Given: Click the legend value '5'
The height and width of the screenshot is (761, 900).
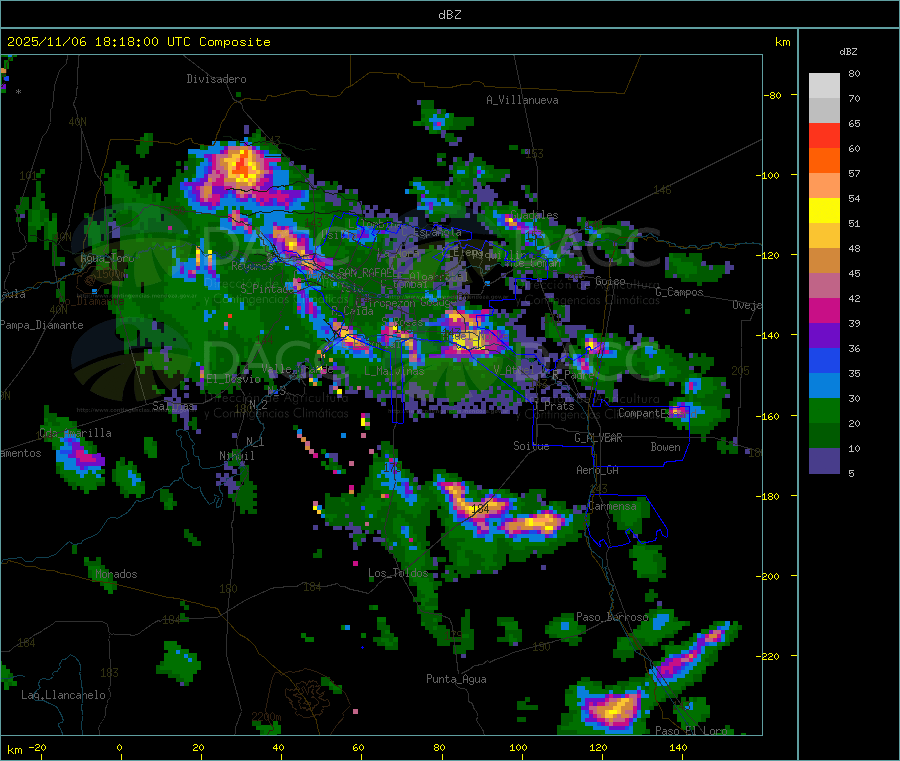Looking at the screenshot, I should point(851,473).
